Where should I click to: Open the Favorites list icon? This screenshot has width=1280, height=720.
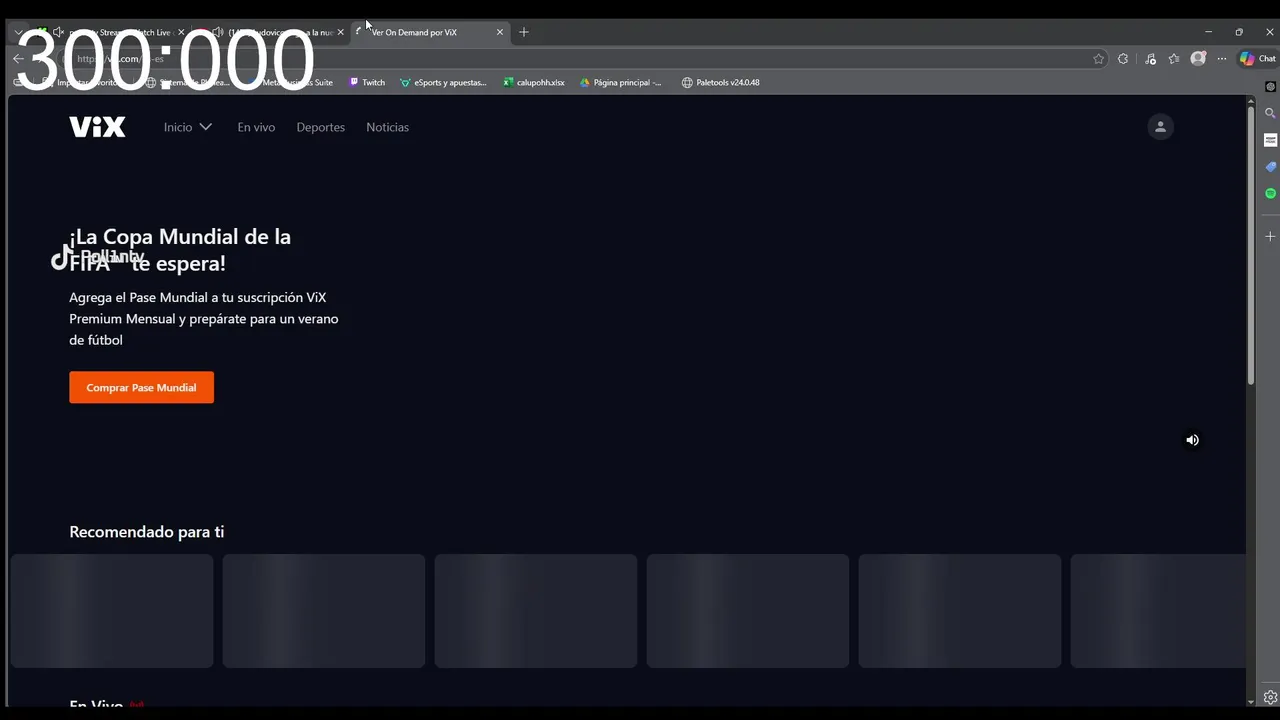pyautogui.click(x=1174, y=59)
